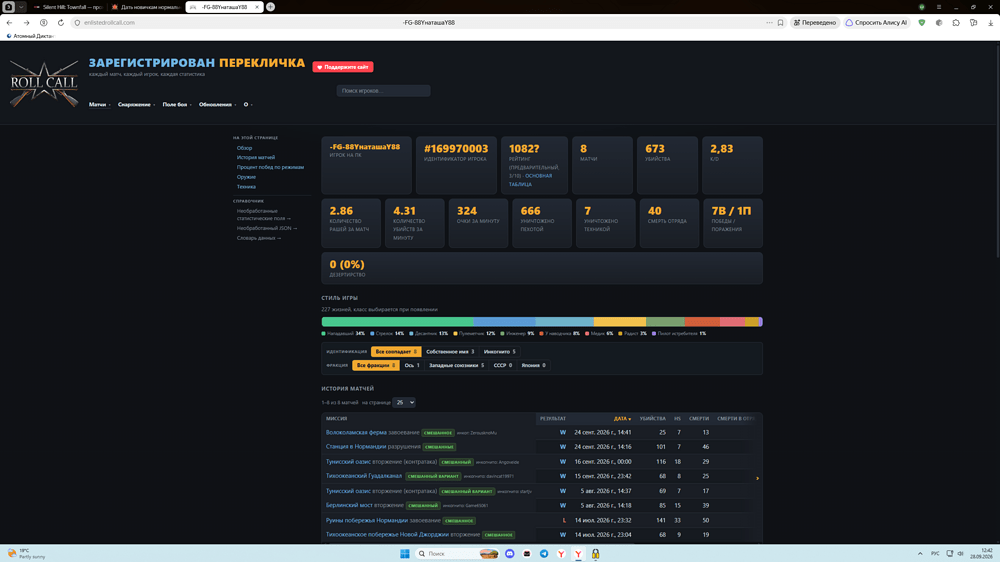Viewport: 1000px width, 562px height.
Task: Expand the О navigation menu
Action: (247, 105)
